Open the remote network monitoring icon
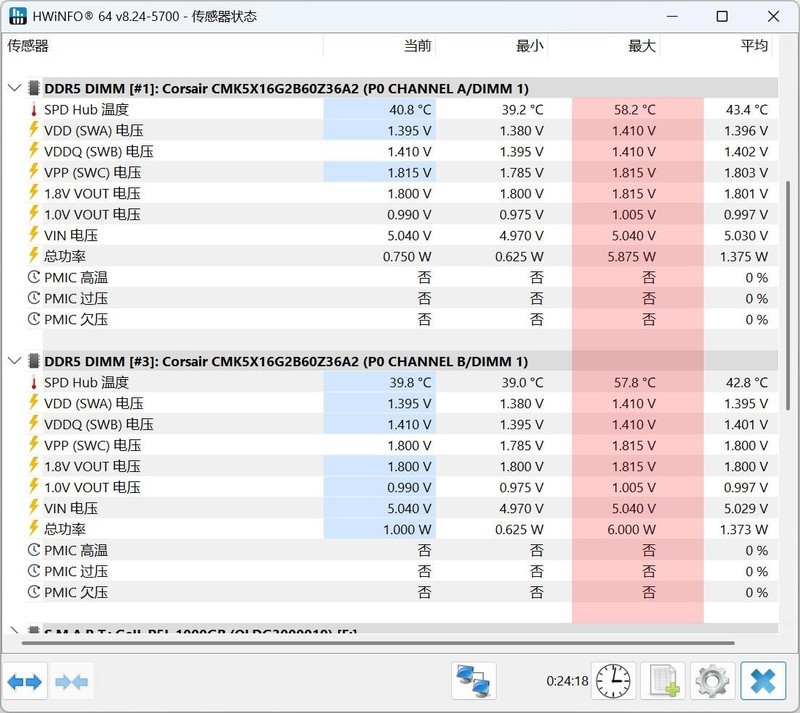 click(474, 681)
